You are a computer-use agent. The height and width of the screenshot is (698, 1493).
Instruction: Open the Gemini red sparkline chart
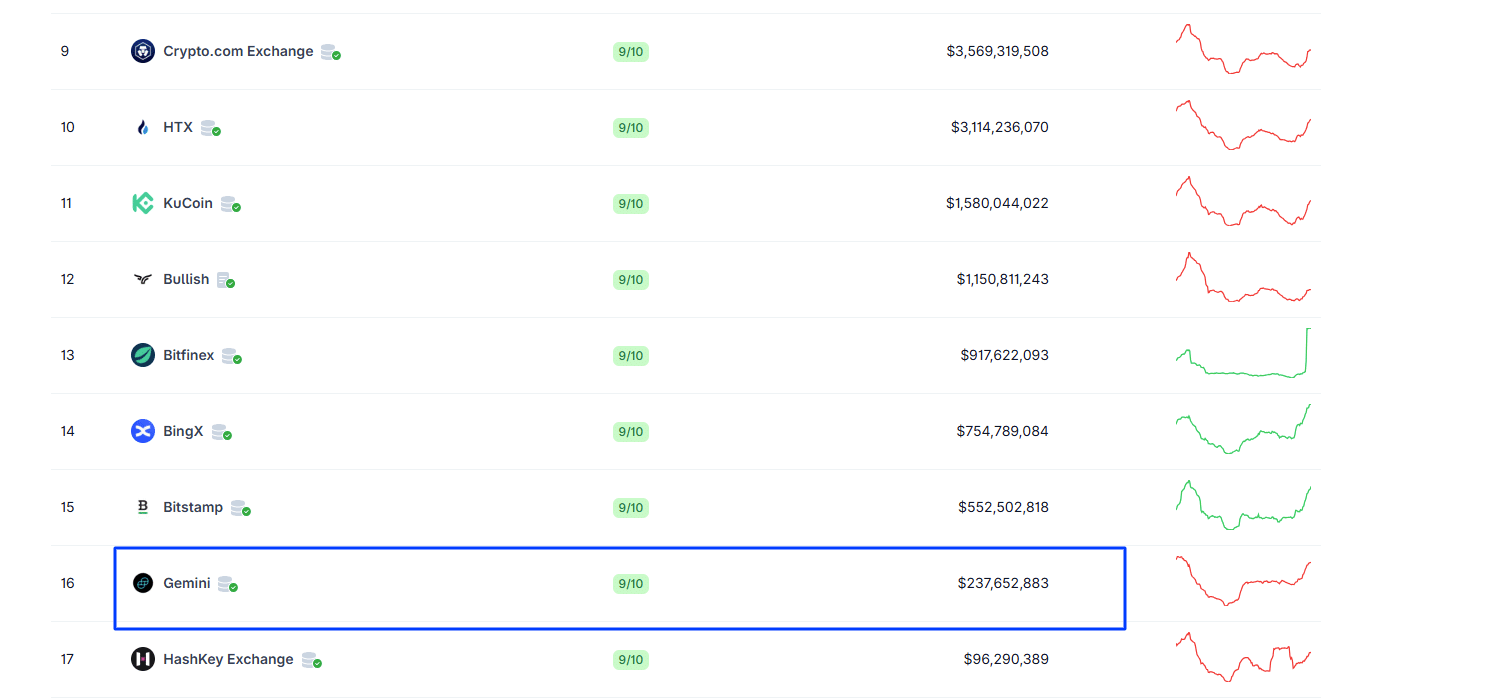1243,581
